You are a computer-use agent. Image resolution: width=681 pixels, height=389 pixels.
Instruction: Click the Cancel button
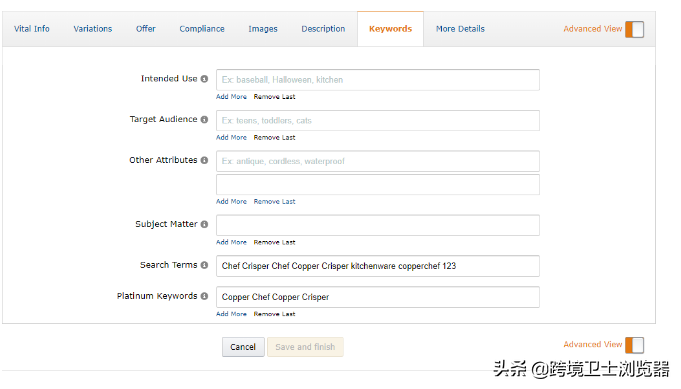[x=243, y=347]
